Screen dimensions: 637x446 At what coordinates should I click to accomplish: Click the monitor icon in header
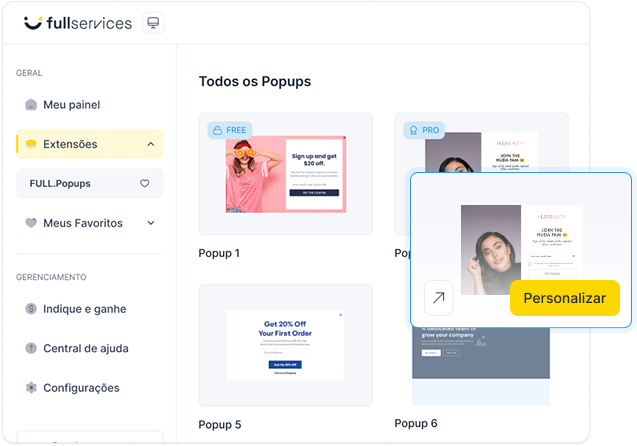pyautogui.click(x=153, y=23)
